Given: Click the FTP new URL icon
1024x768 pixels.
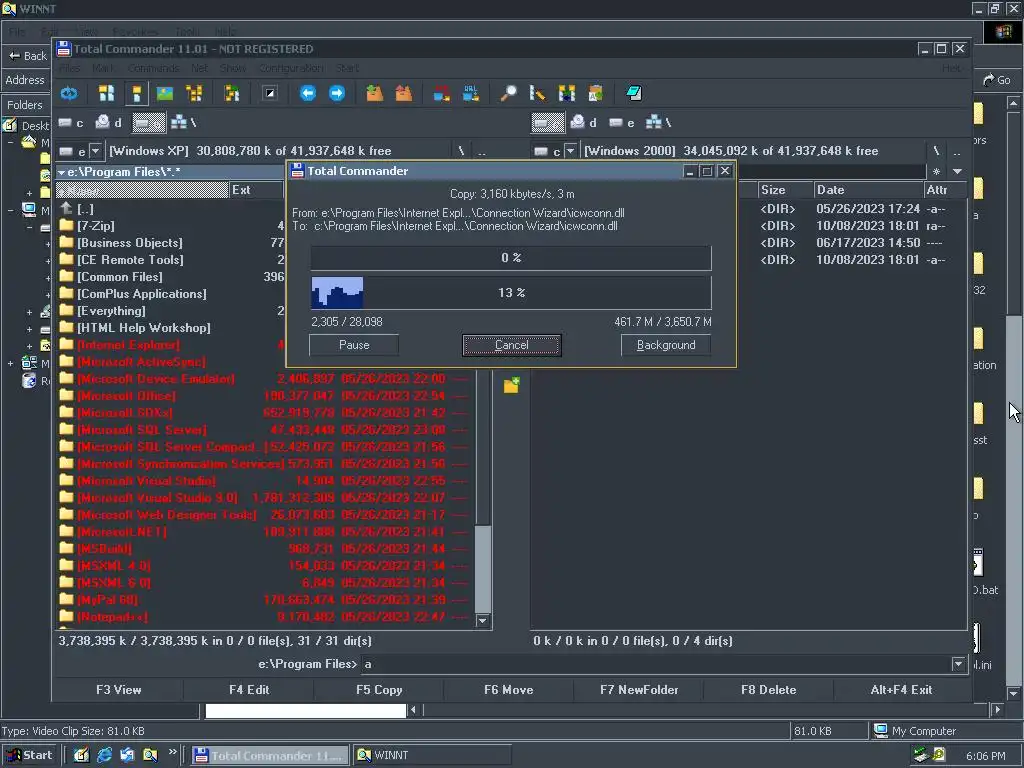Looking at the screenshot, I should [471, 93].
